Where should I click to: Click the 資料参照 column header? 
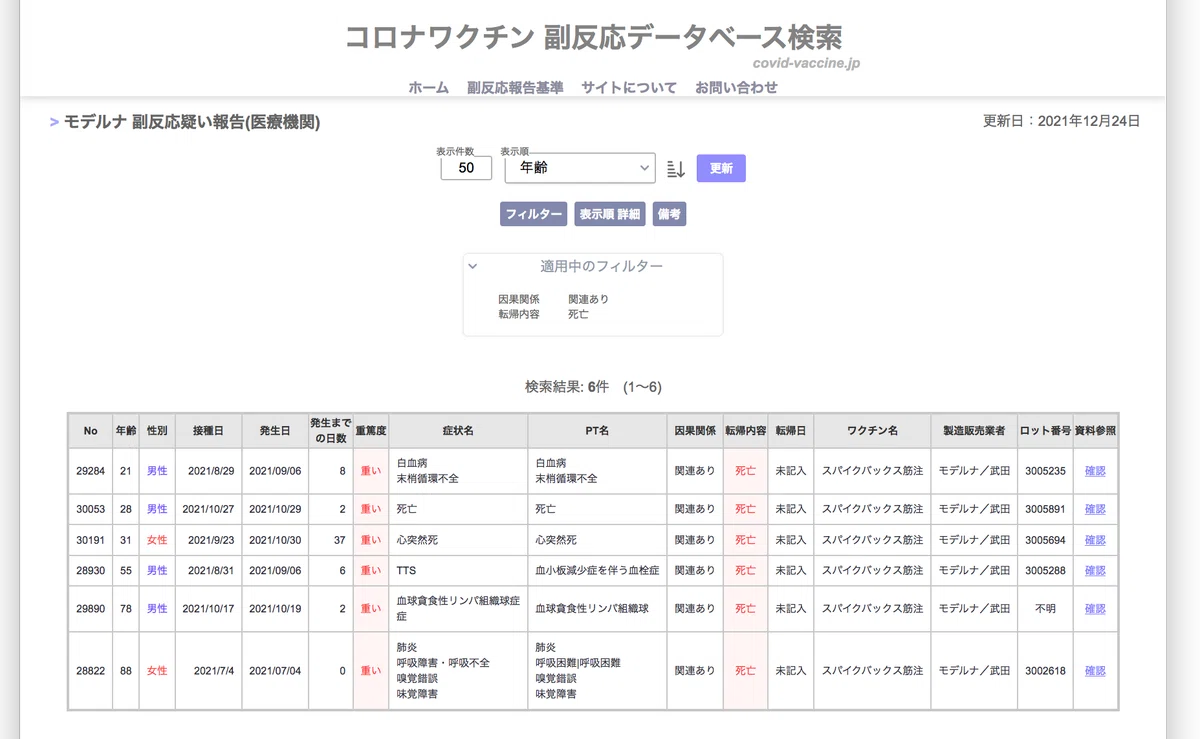(x=1095, y=431)
